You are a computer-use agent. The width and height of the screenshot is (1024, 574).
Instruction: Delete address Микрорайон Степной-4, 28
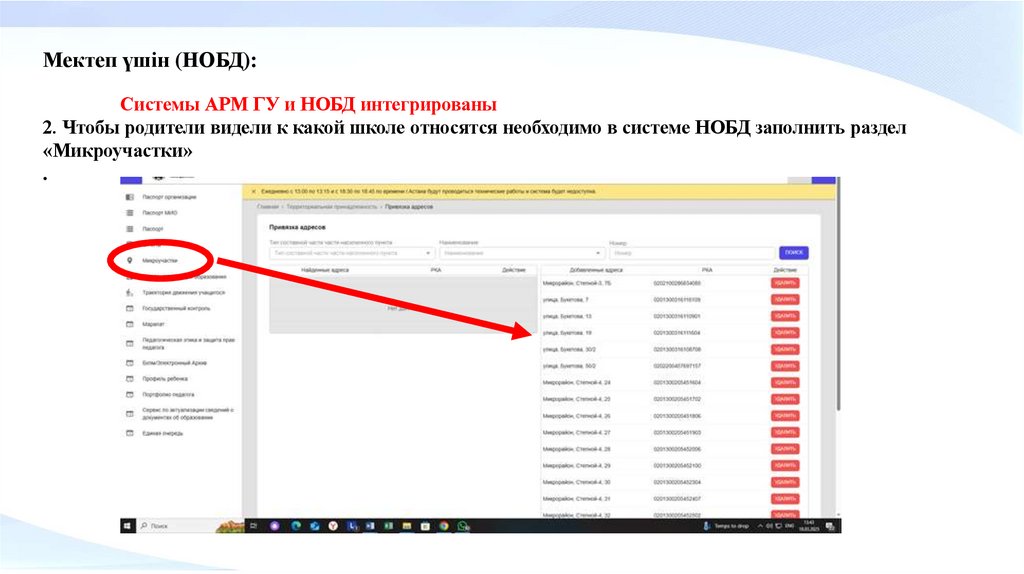(785, 449)
